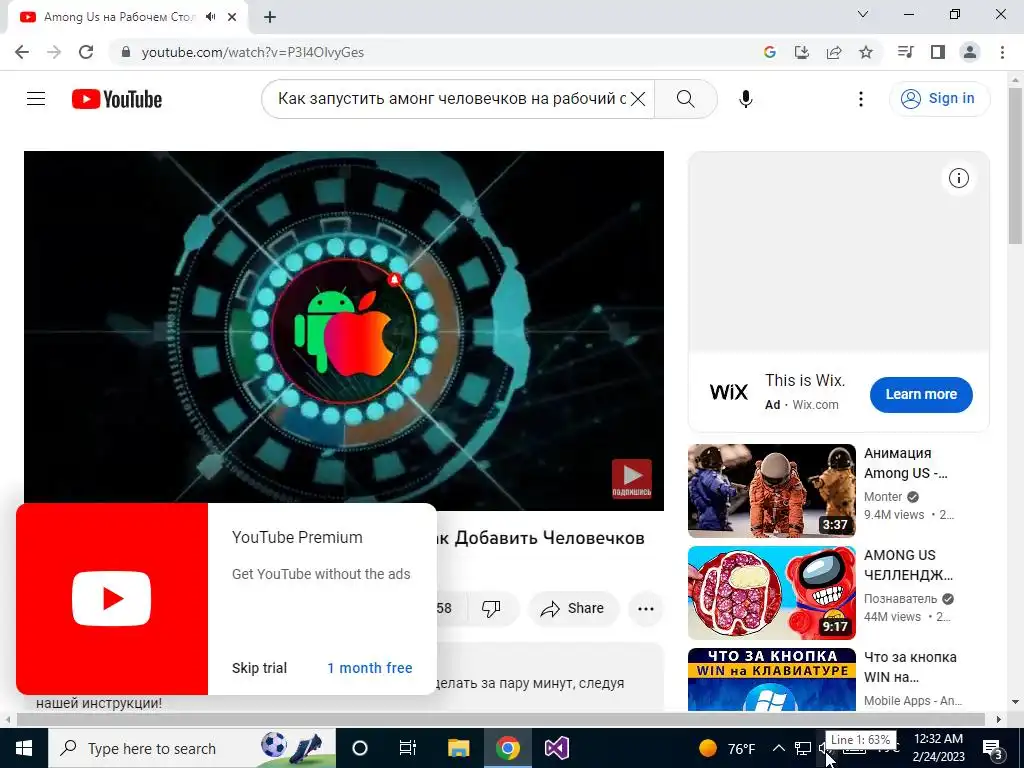The height and width of the screenshot is (768, 1024).
Task: Click the magnifier search button
Action: click(686, 99)
